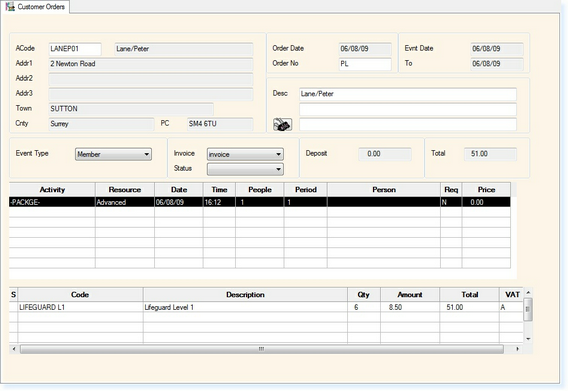Click the Period column header
The height and width of the screenshot is (391, 568).
coord(306,190)
